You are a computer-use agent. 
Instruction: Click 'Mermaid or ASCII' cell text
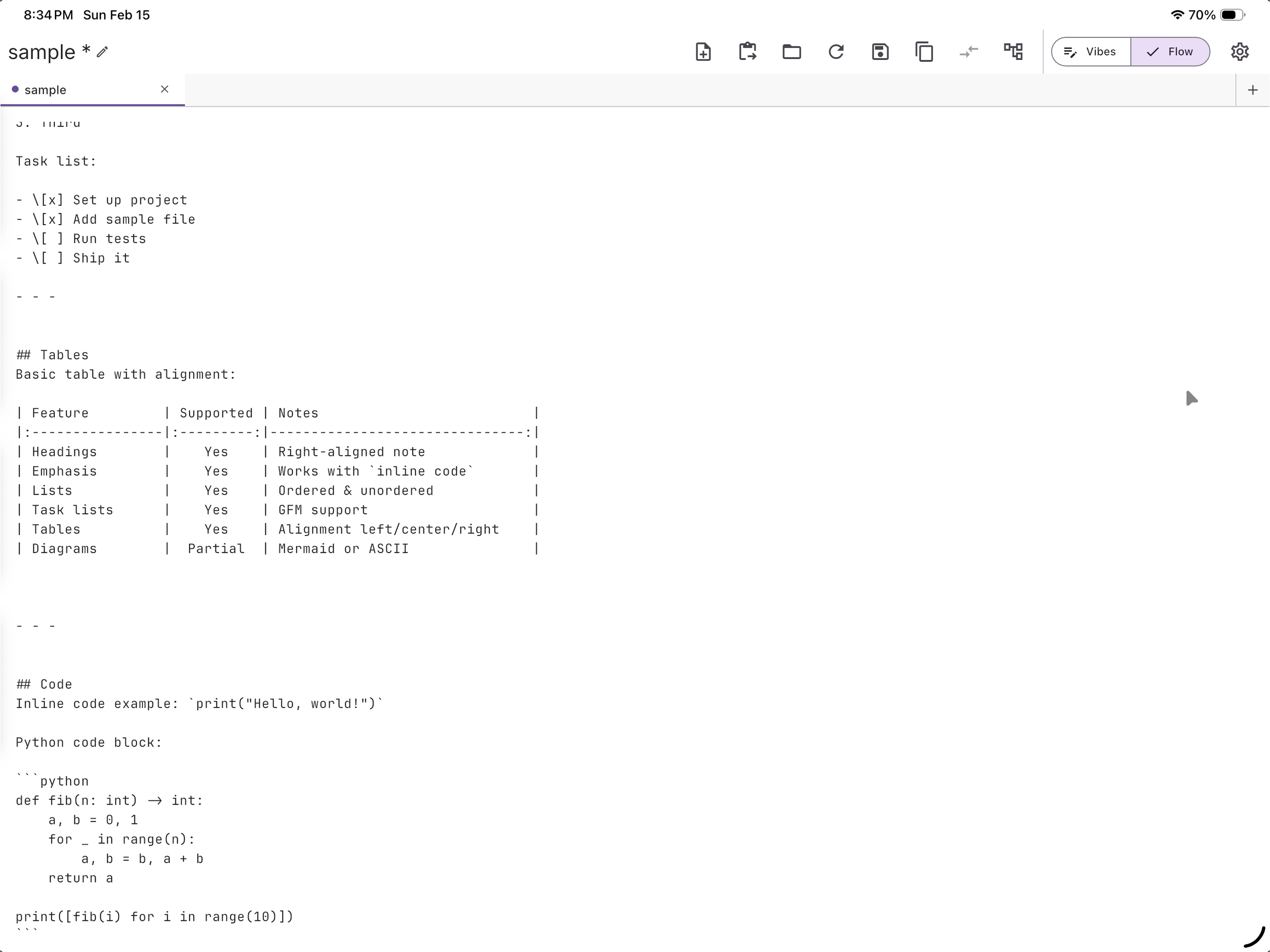coord(344,549)
